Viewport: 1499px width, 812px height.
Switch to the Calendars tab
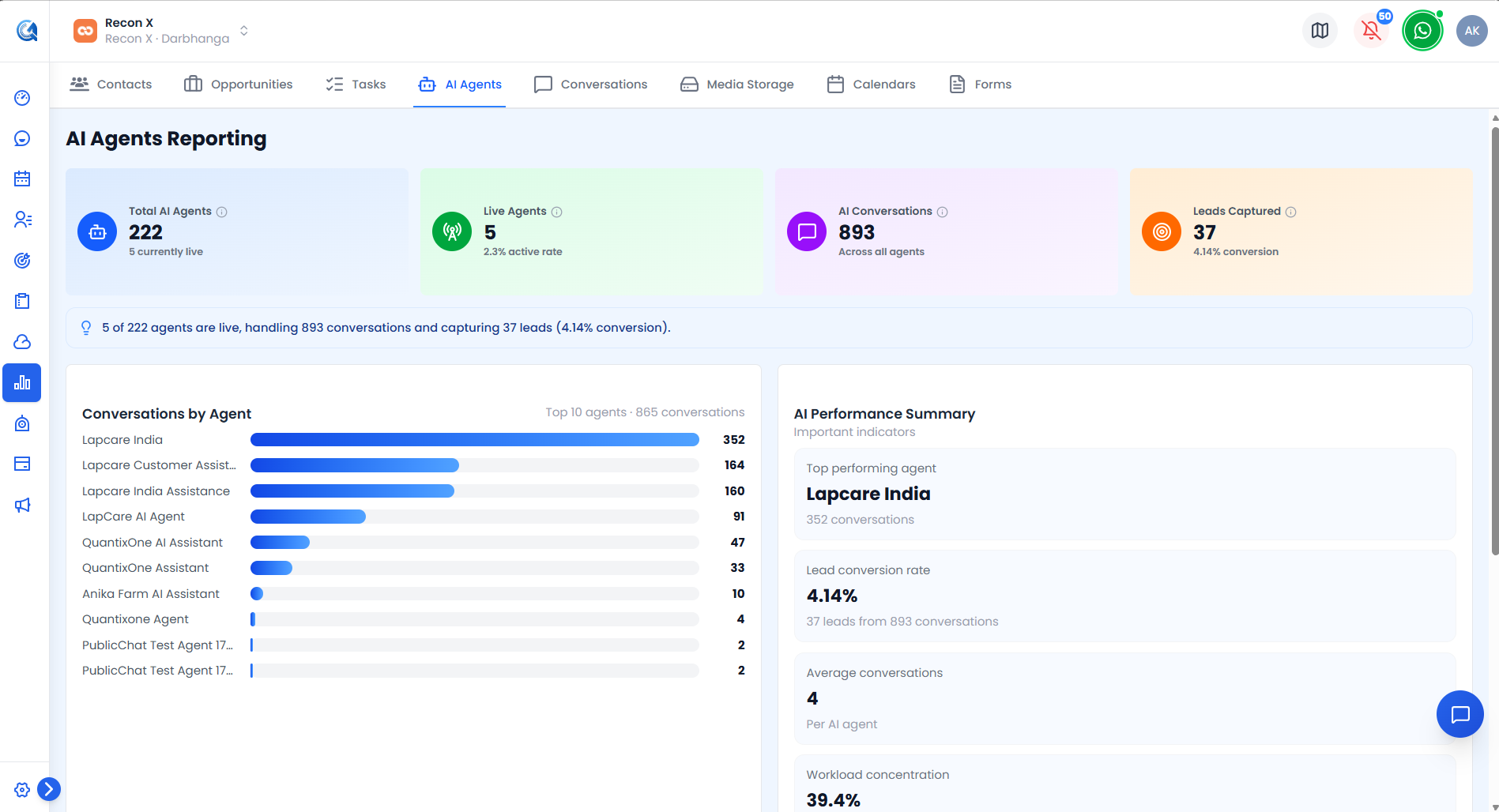(872, 85)
